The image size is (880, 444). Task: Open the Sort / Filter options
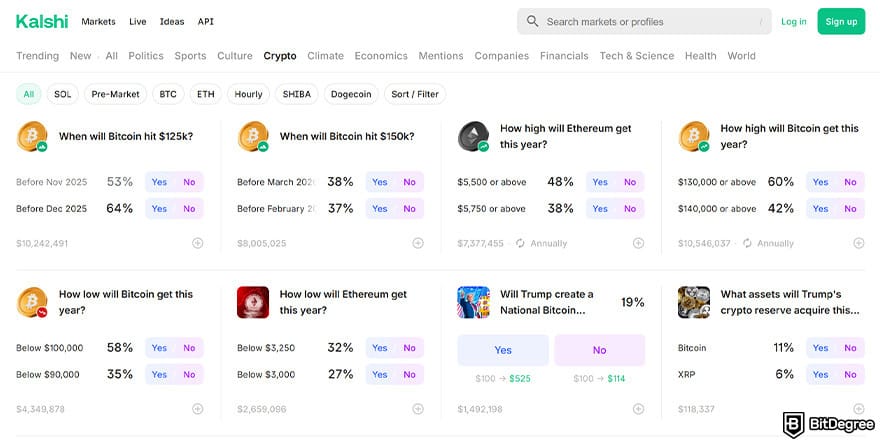pos(415,94)
